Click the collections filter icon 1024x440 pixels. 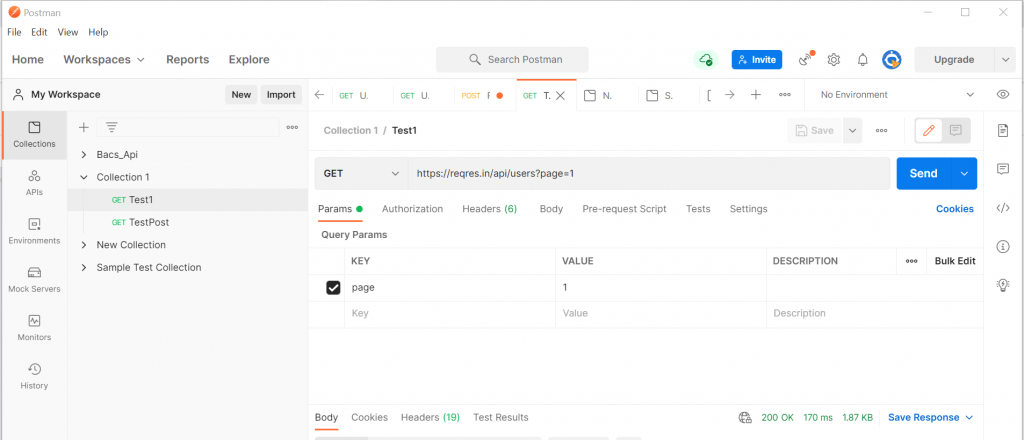point(112,127)
